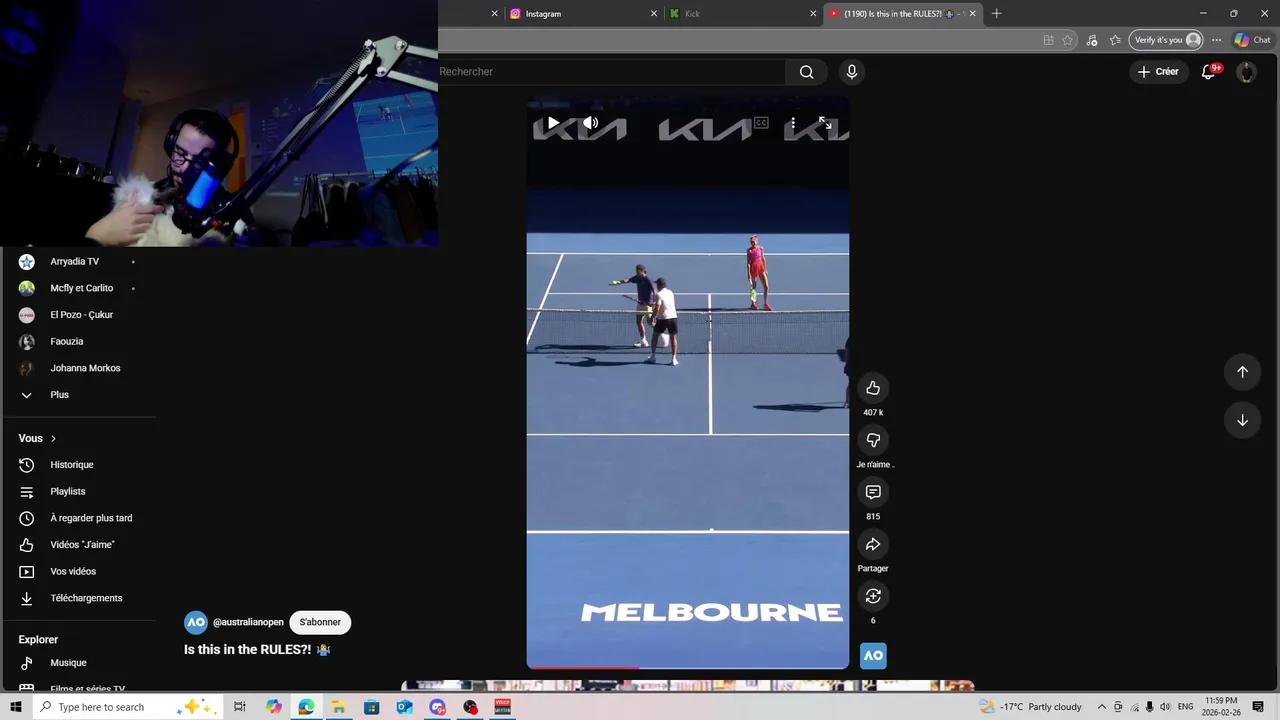The width and height of the screenshot is (1280, 720).
Task: Show hidden system tray icons
Action: [1102, 707]
